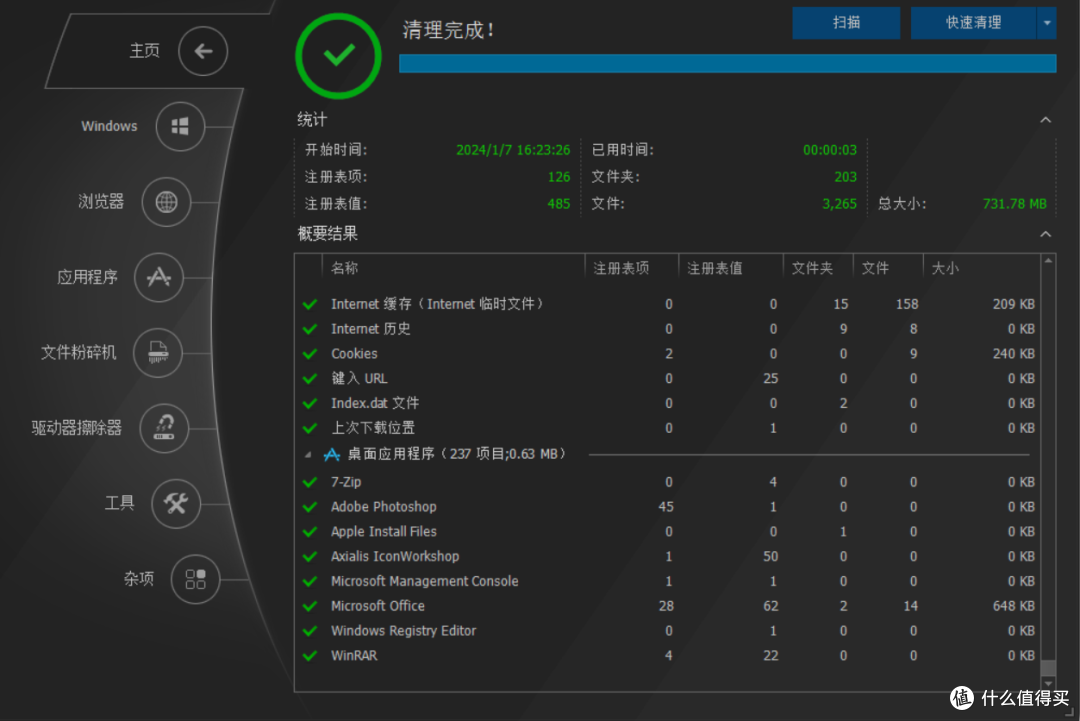Click the results list scrollbar thumb

pos(1048,668)
